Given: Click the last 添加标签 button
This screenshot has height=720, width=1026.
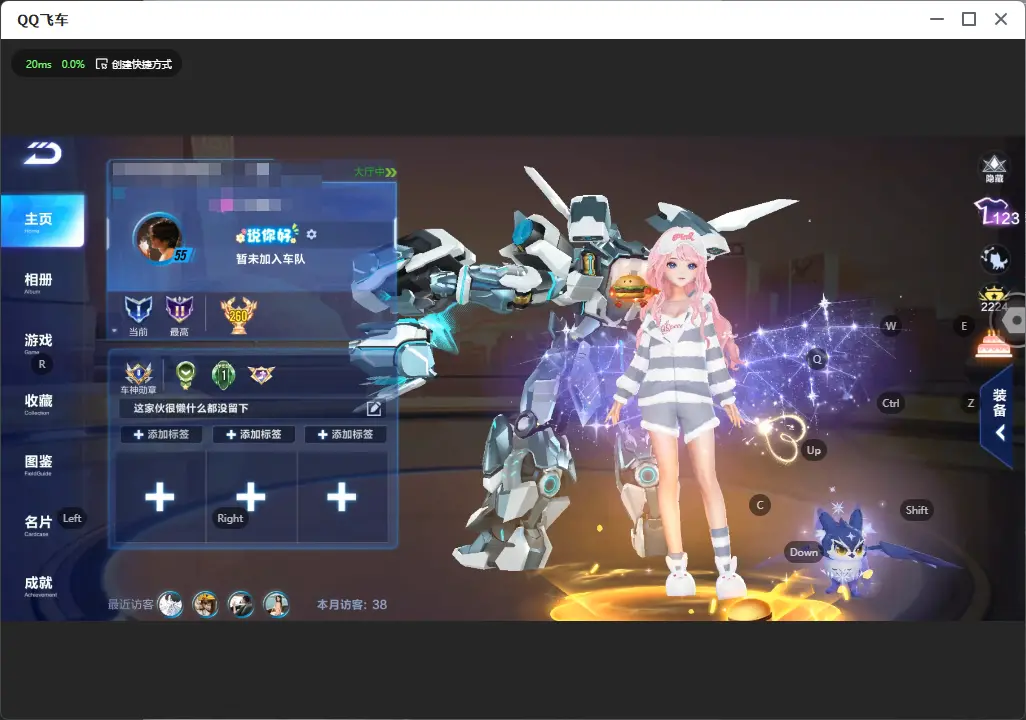Looking at the screenshot, I should (x=345, y=434).
